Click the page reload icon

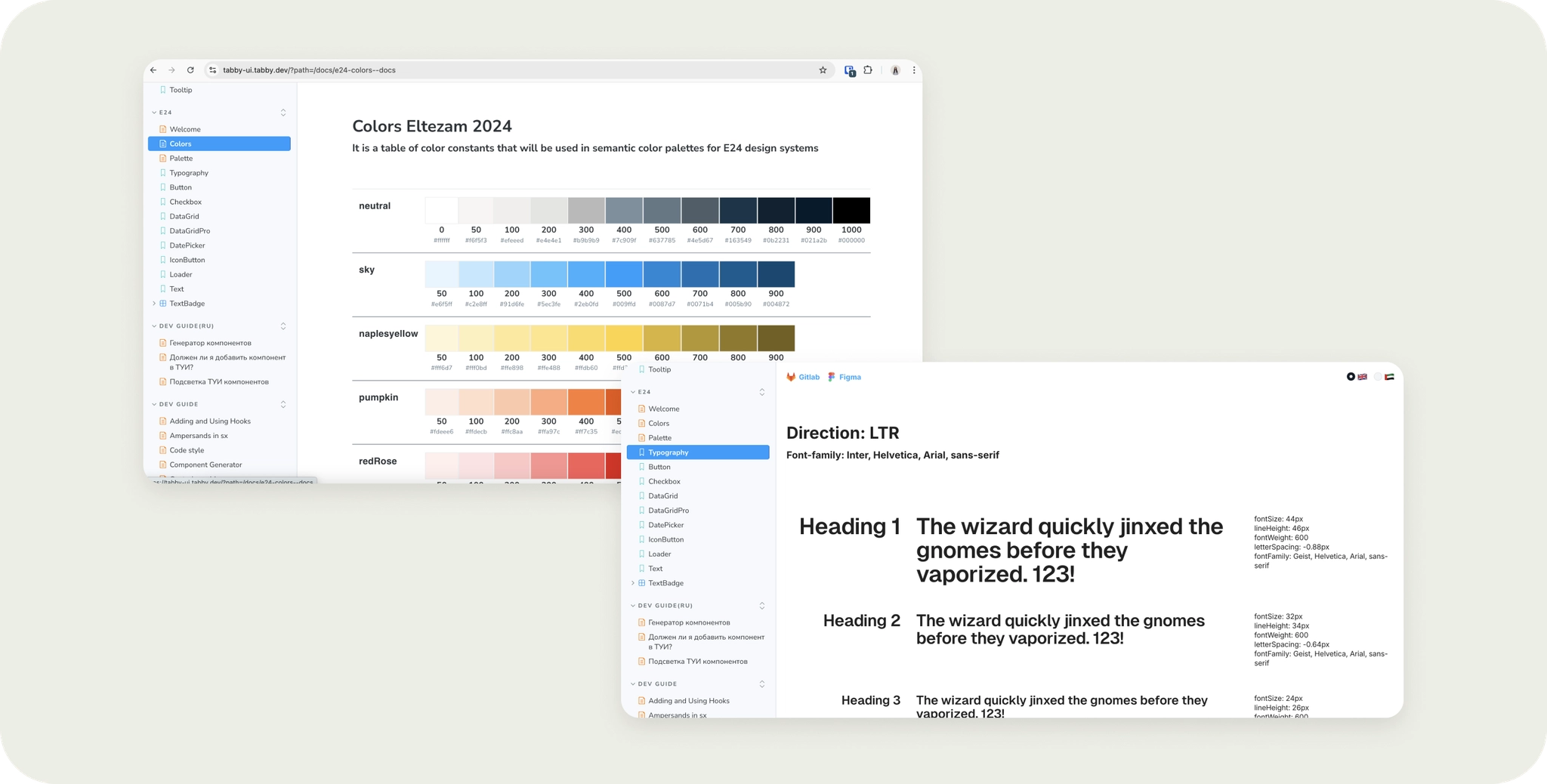[189, 69]
